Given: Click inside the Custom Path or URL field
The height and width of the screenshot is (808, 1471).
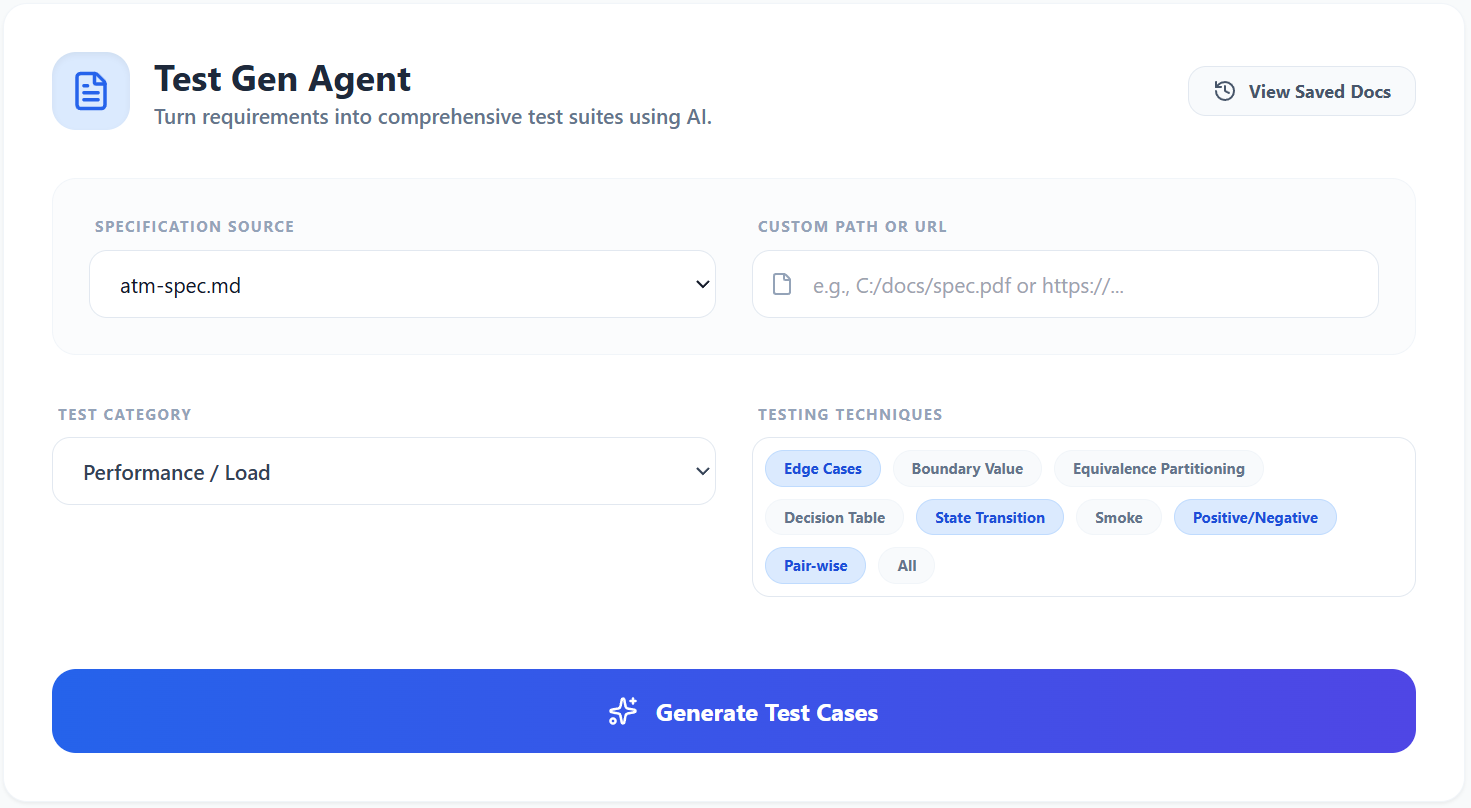Looking at the screenshot, I should click(1065, 284).
